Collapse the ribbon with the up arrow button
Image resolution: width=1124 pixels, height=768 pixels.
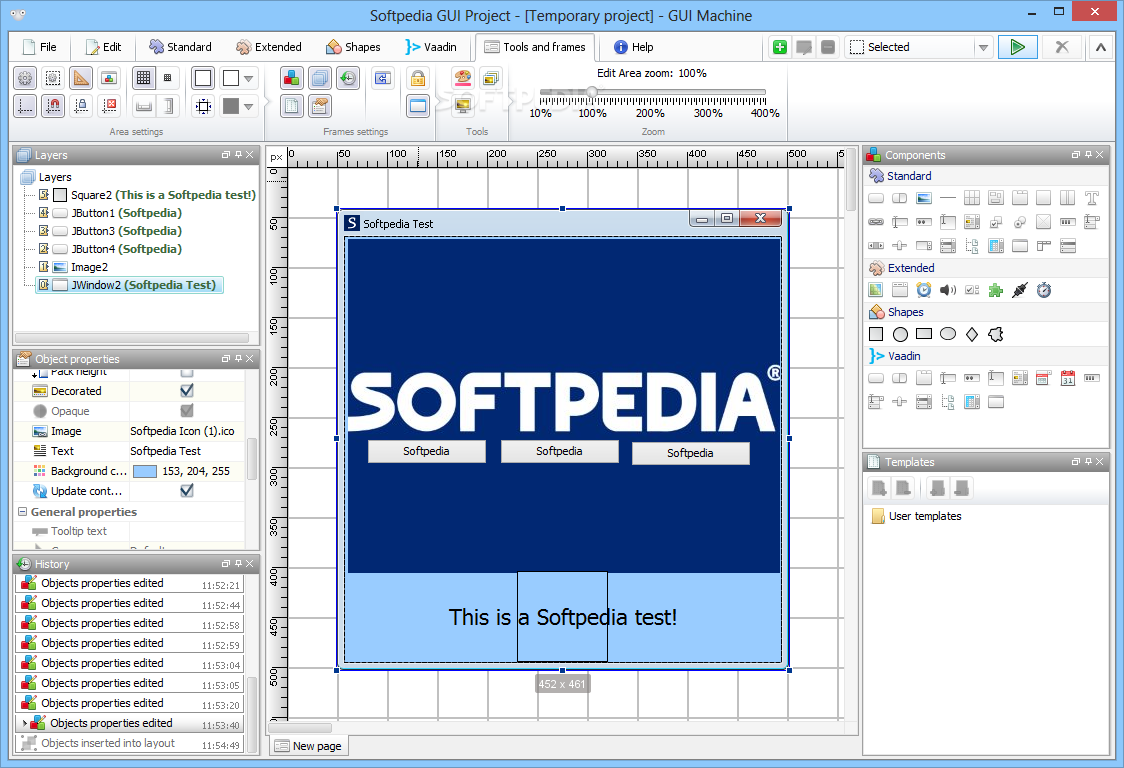coord(1100,47)
